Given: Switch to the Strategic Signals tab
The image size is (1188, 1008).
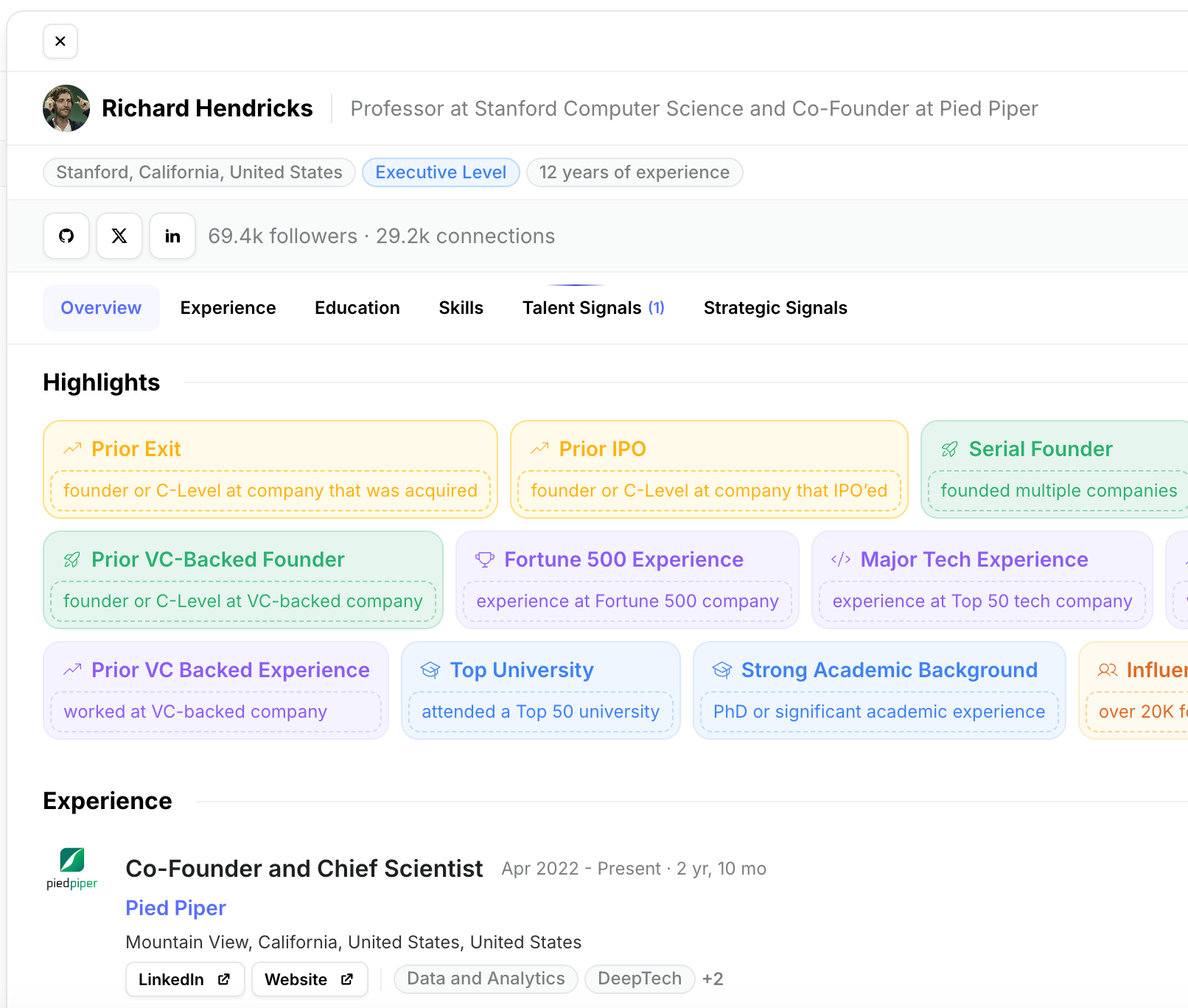Looking at the screenshot, I should click(775, 307).
